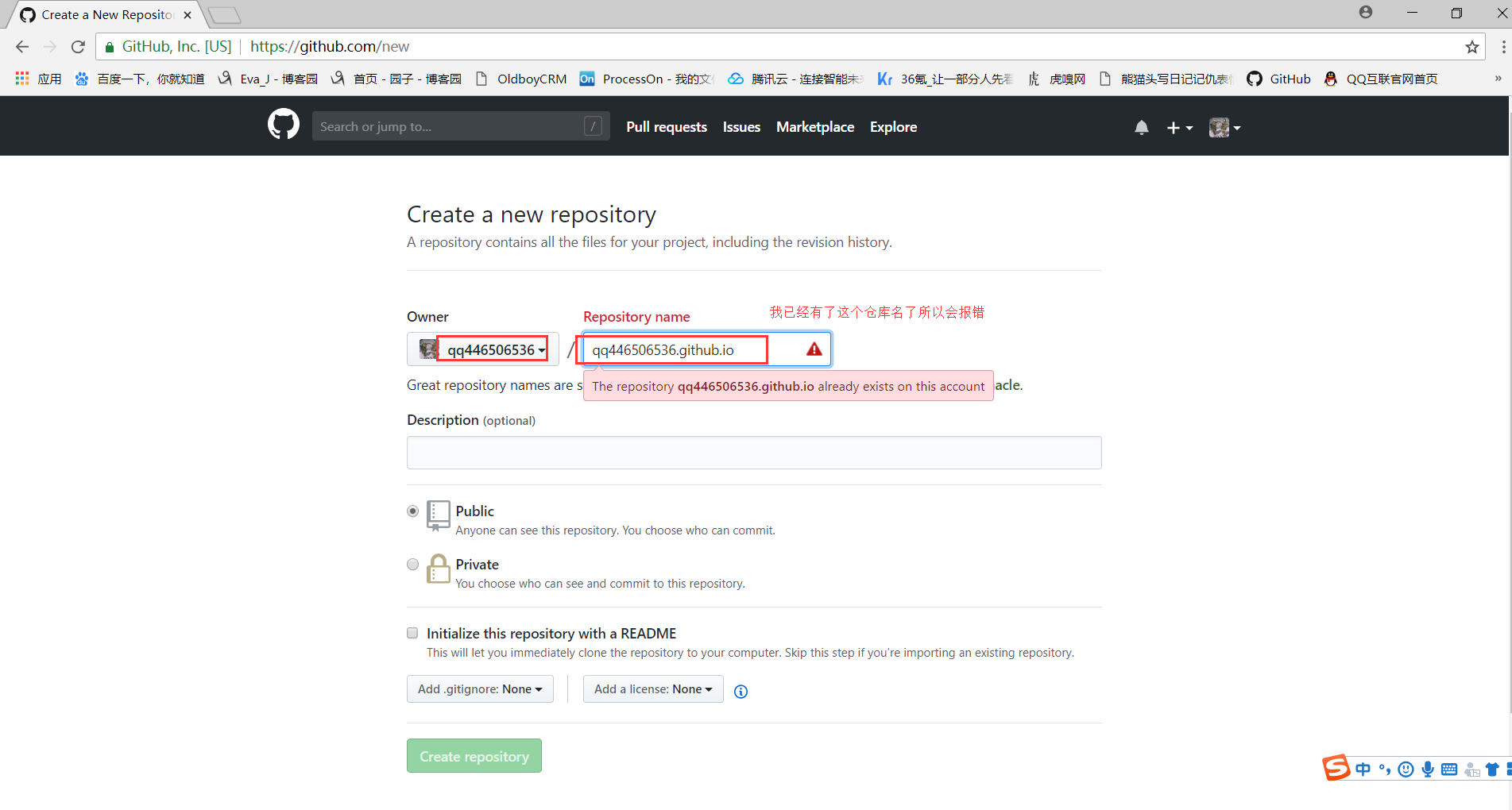Image resolution: width=1512 pixels, height=810 pixels.
Task: Open the 首页 - 园子 bookmark
Action: tap(396, 79)
